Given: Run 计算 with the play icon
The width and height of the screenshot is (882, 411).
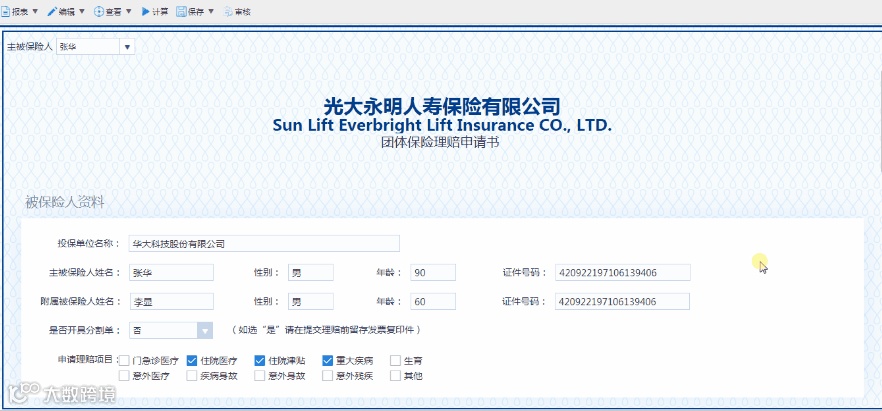Looking at the screenshot, I should pyautogui.click(x=145, y=11).
